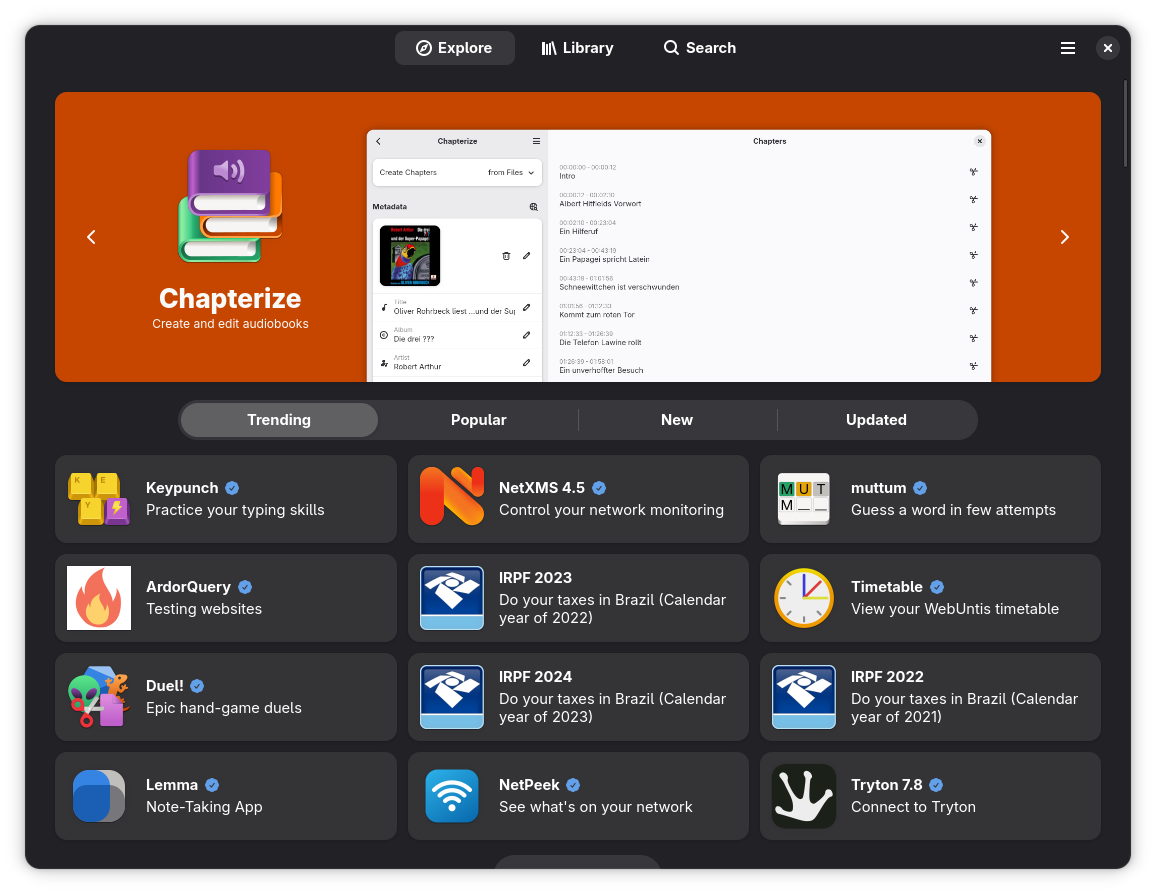1156x894 pixels.
Task: Click 'Practice your typing skills' text
Action: pyautogui.click(x=235, y=510)
